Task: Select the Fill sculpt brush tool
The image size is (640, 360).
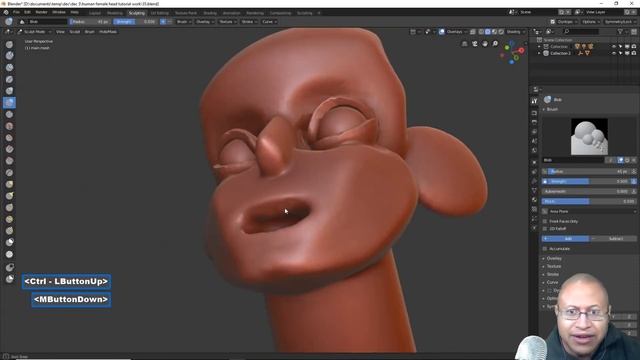Action: point(9,149)
